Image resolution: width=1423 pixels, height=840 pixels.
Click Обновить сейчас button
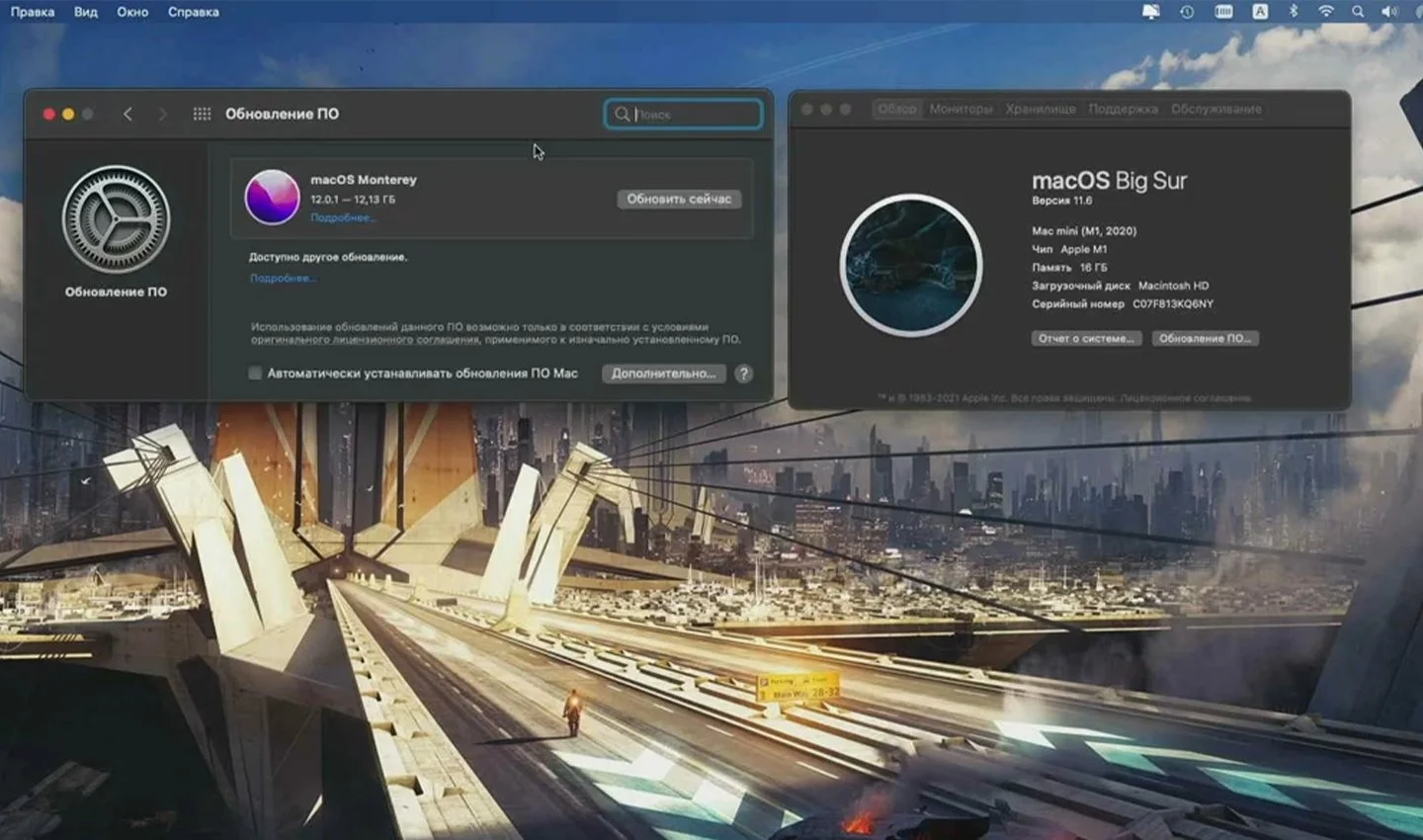[679, 199]
